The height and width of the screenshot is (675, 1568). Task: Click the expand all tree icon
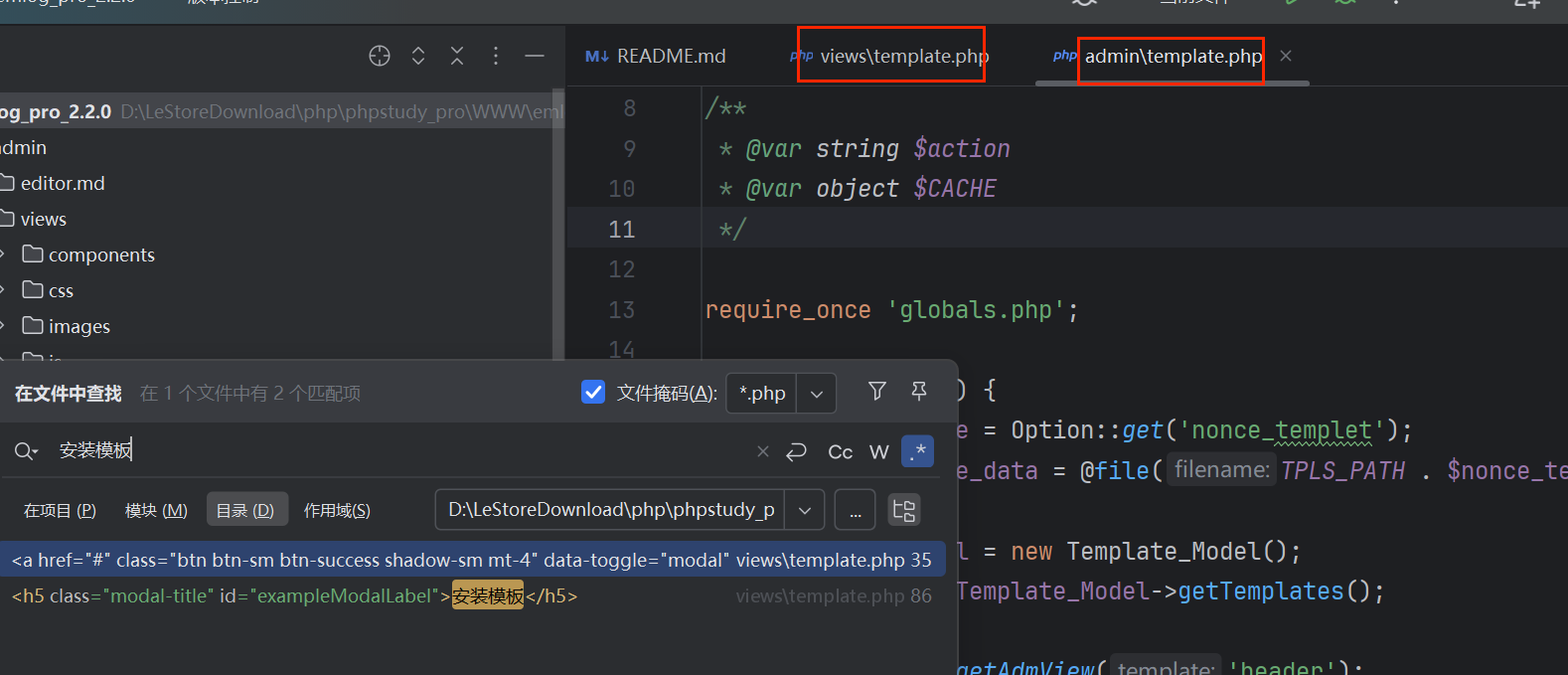click(x=418, y=56)
